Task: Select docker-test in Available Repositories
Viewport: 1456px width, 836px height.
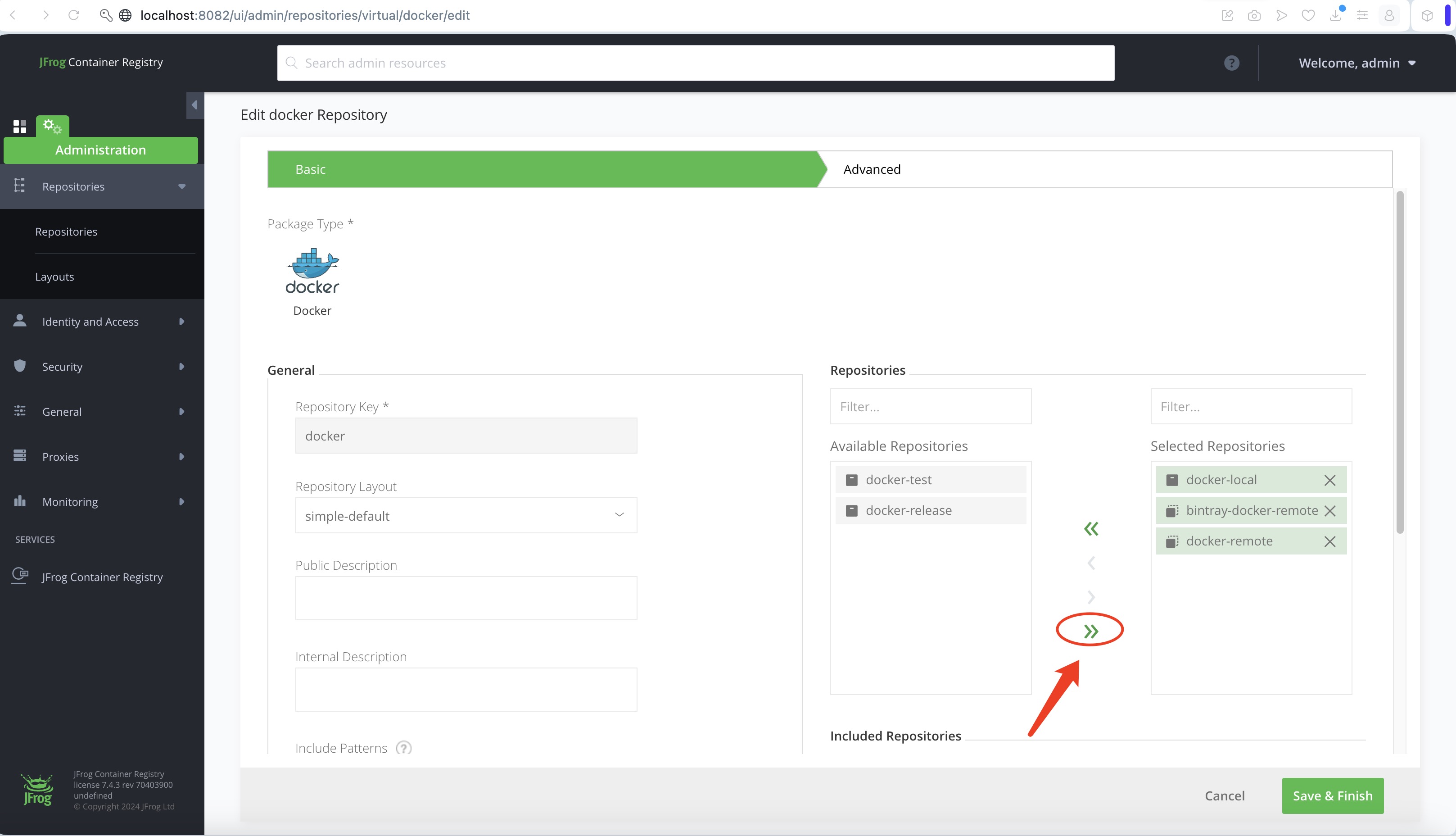Action: coord(930,480)
